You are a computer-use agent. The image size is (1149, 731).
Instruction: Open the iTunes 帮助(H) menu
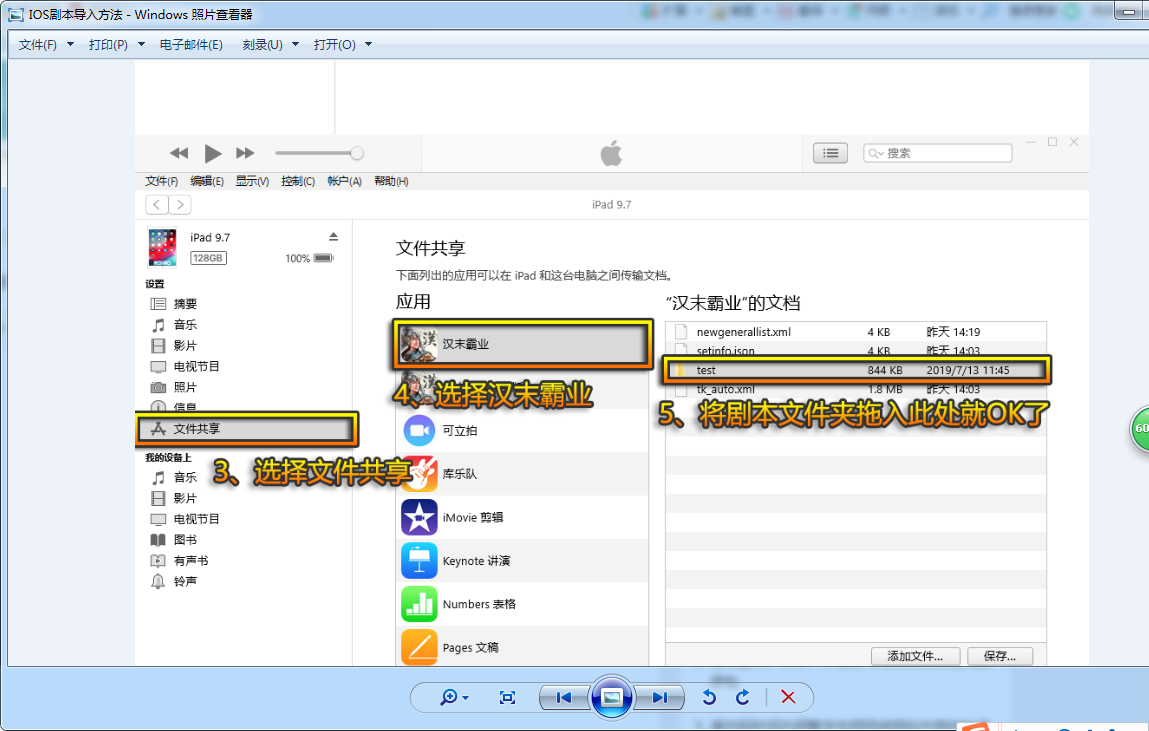tap(391, 182)
